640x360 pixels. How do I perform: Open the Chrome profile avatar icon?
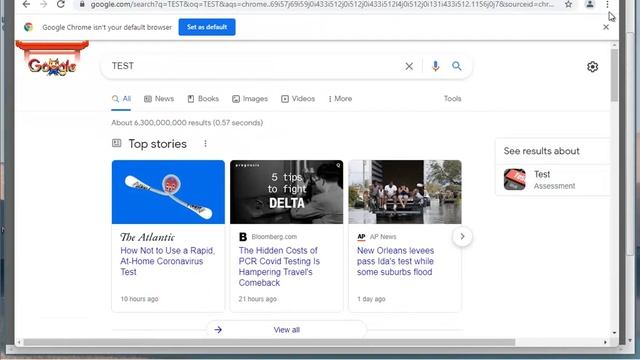coord(590,4)
